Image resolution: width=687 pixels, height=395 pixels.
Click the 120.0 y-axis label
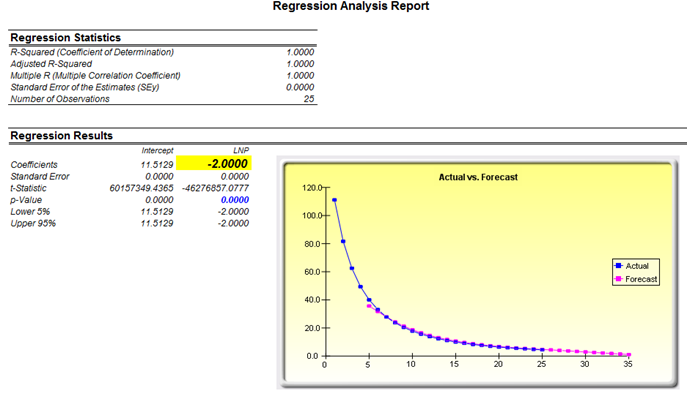pyautogui.click(x=312, y=188)
